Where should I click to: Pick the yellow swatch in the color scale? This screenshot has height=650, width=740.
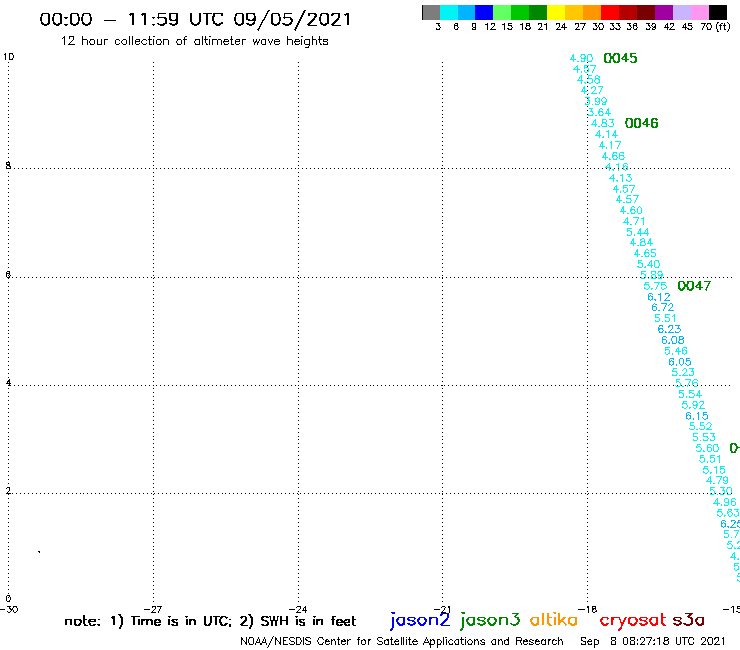(x=556, y=12)
